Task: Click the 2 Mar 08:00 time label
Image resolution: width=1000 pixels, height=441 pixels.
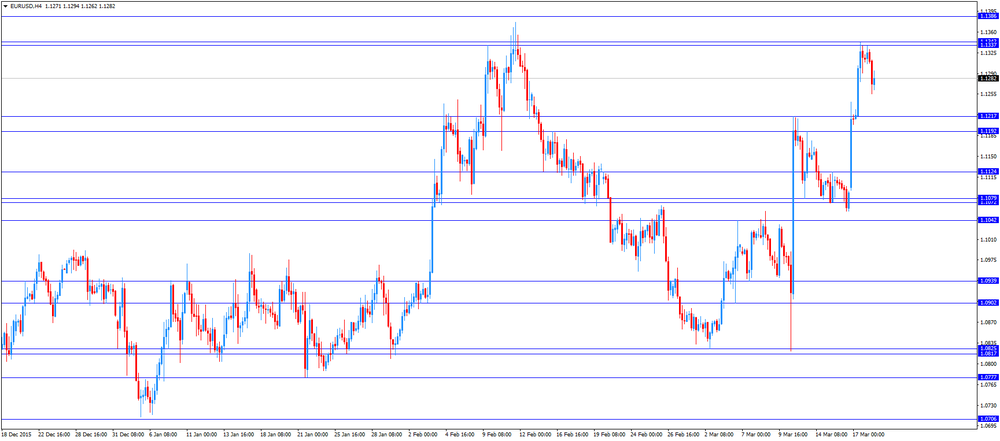Action: 719,435
